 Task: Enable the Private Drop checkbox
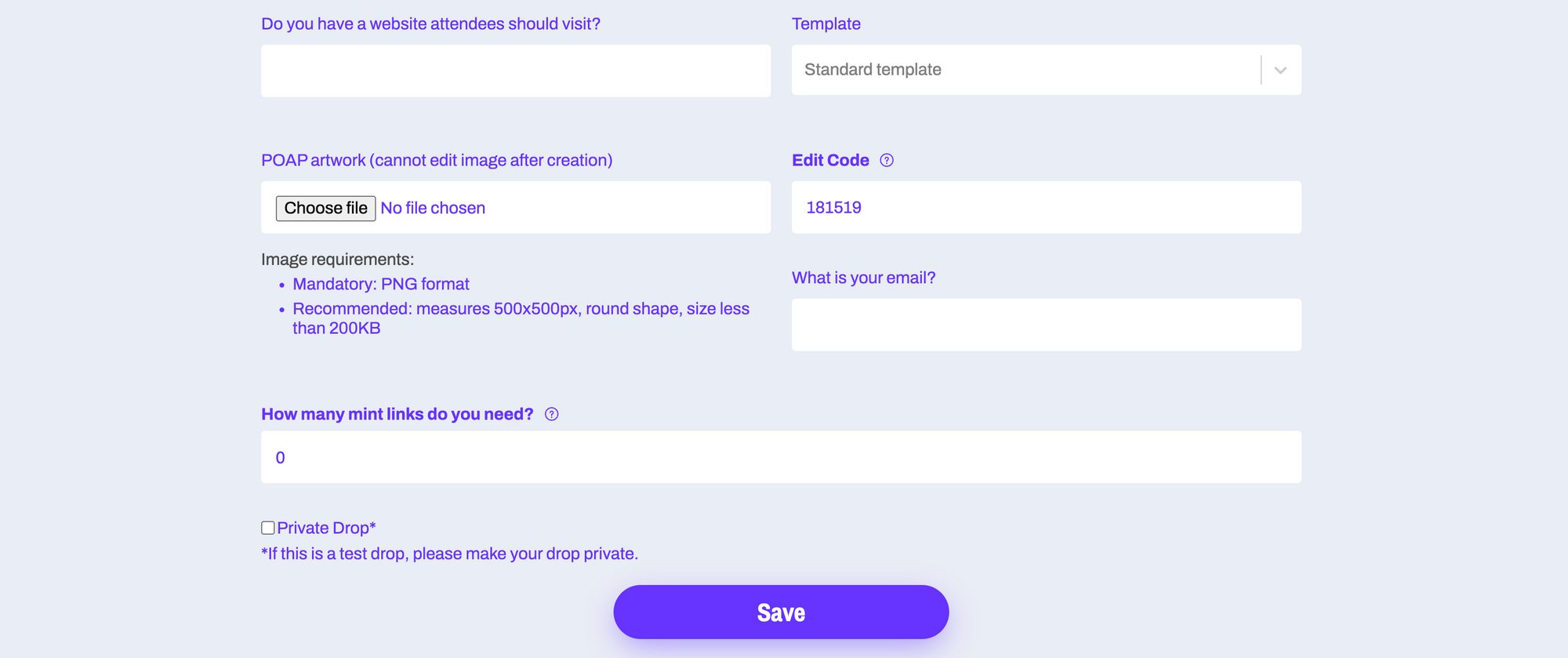267,527
